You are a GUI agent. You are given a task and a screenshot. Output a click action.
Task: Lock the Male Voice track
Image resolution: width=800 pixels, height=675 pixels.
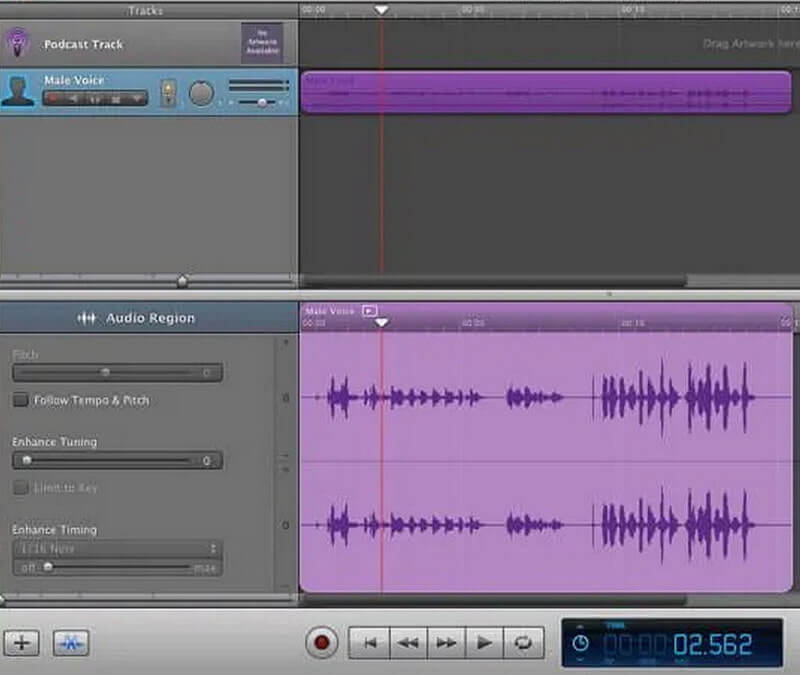[116, 98]
